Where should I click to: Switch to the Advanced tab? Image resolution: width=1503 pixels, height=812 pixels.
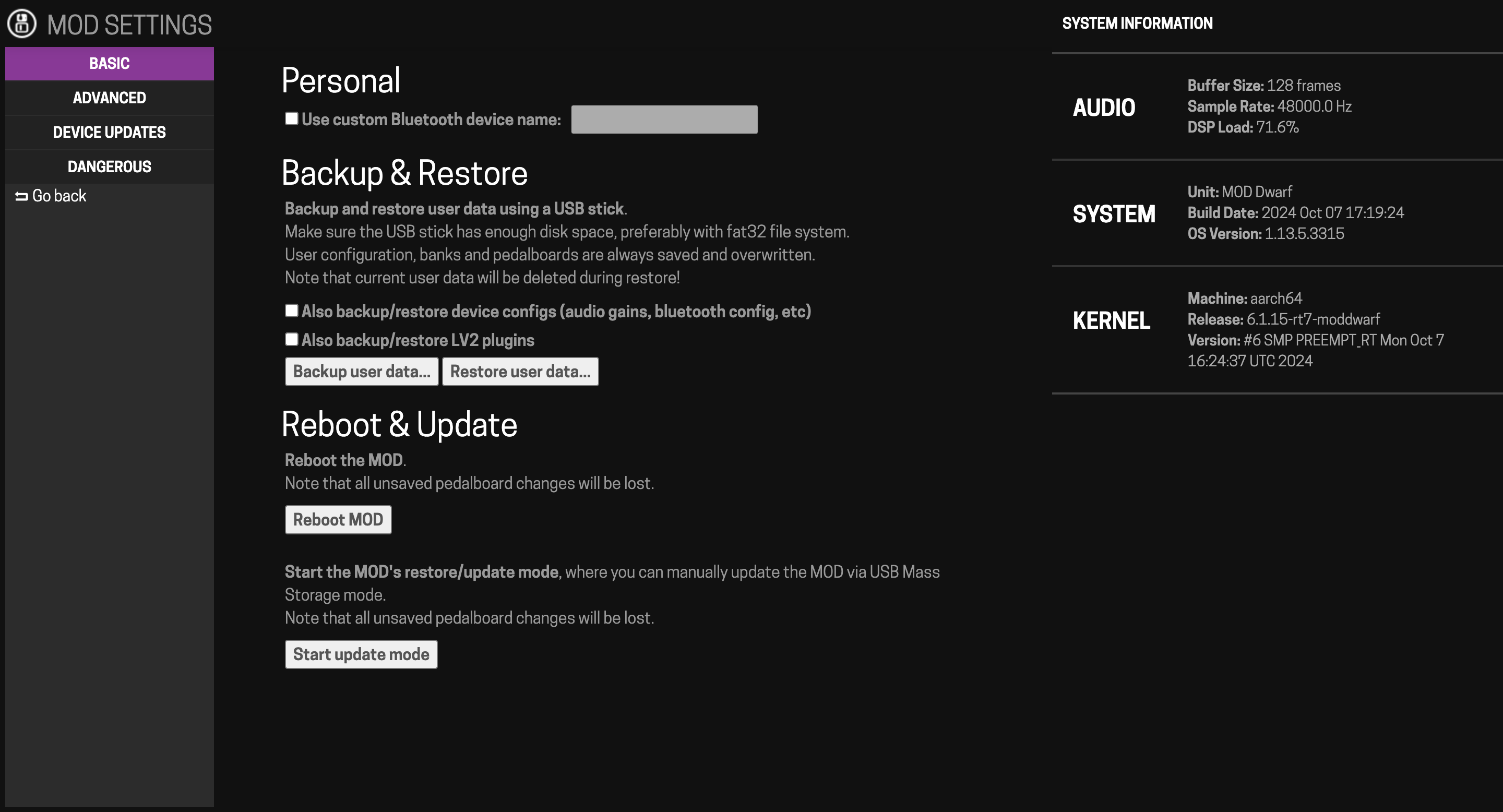point(109,98)
